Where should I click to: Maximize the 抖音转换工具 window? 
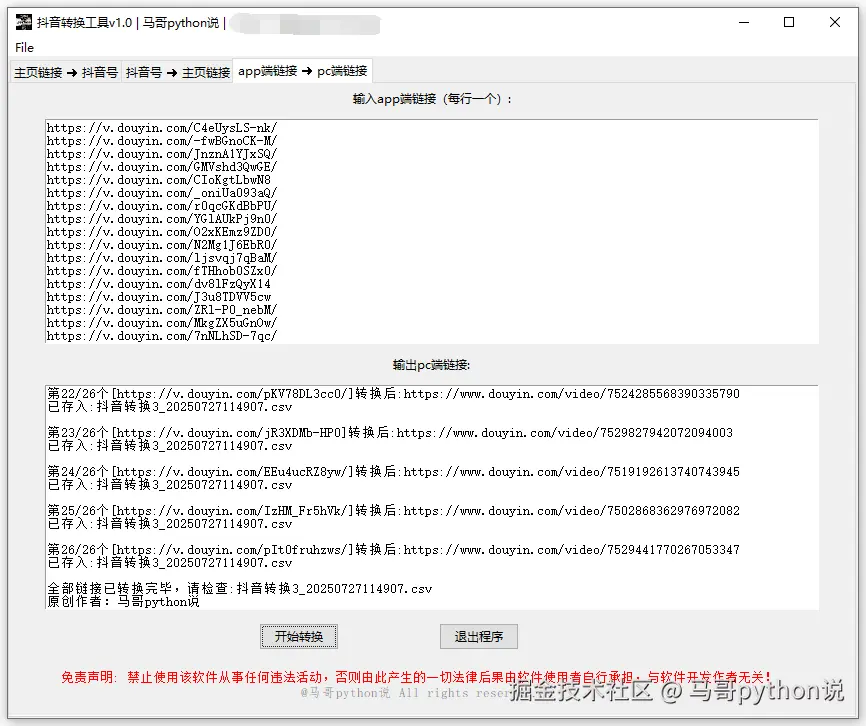(x=789, y=22)
